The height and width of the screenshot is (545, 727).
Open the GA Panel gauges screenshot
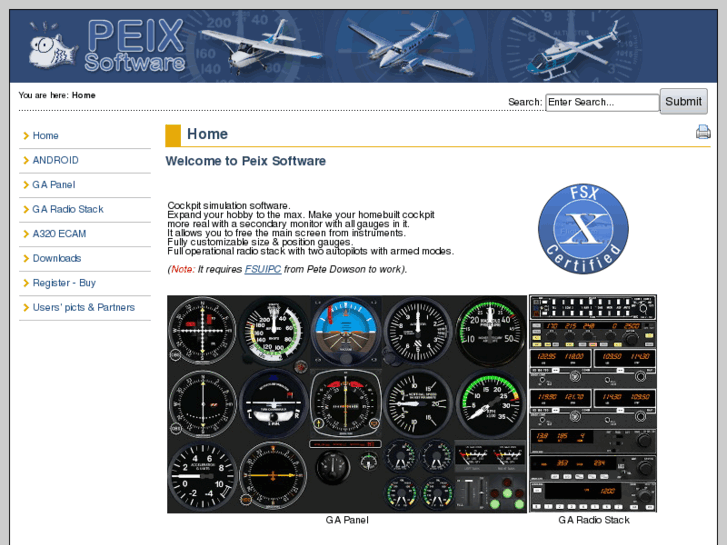[x=347, y=404]
